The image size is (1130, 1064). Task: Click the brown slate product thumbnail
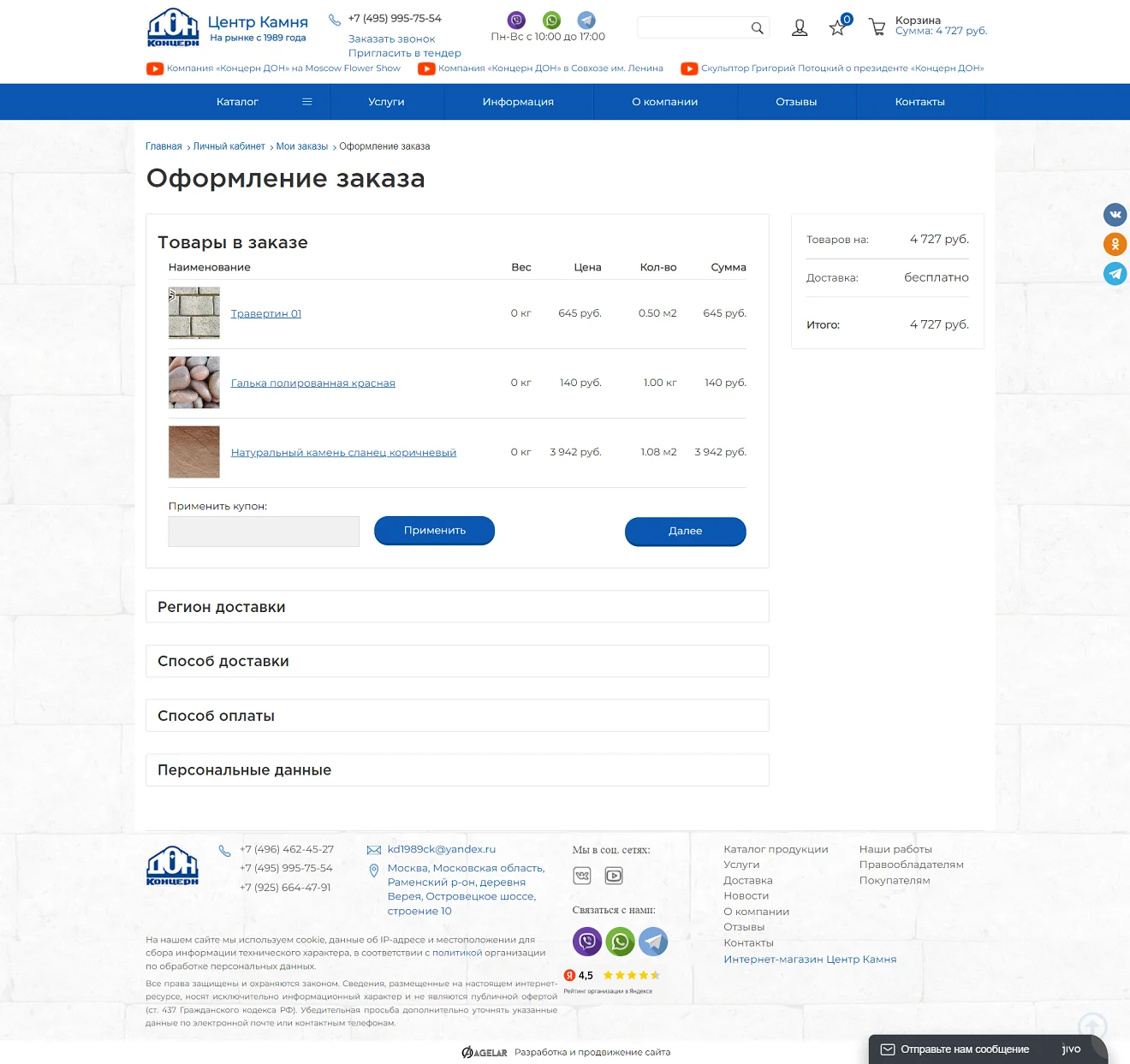(194, 452)
